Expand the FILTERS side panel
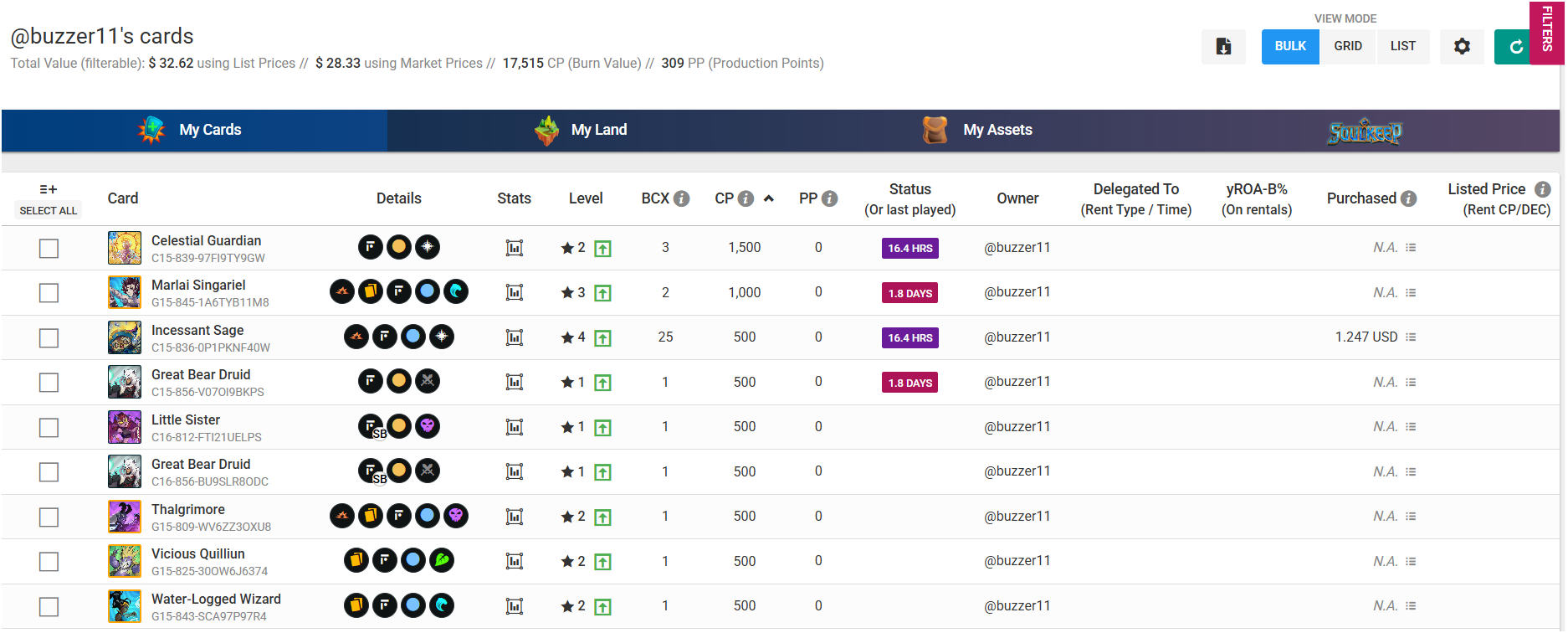1568x633 pixels. pyautogui.click(x=1547, y=32)
